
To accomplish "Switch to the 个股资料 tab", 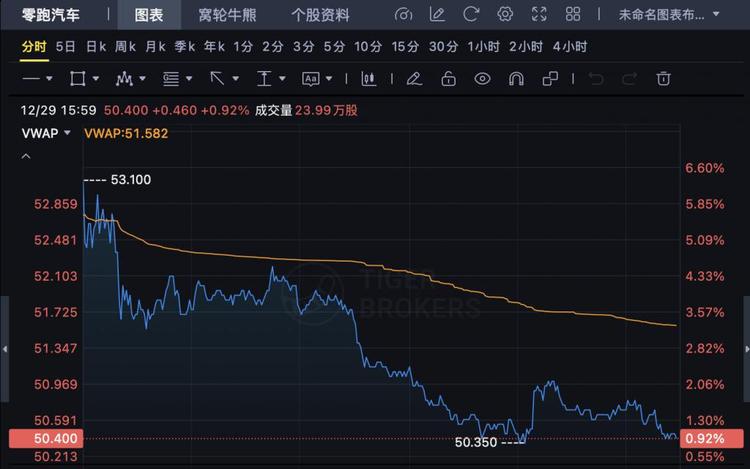I will (x=320, y=15).
